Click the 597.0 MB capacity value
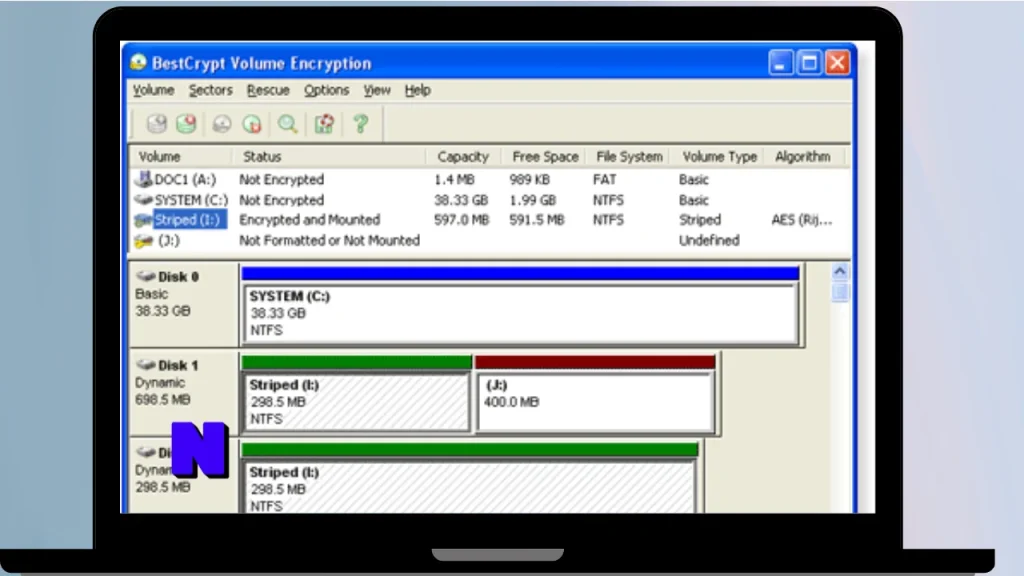 pos(461,220)
